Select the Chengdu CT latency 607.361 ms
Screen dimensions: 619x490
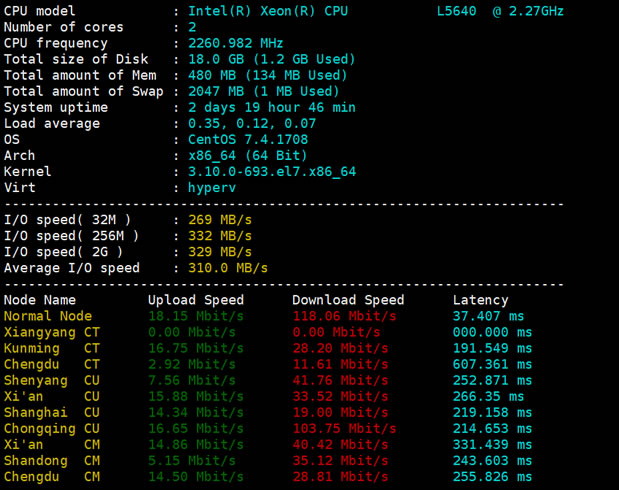tap(492, 364)
